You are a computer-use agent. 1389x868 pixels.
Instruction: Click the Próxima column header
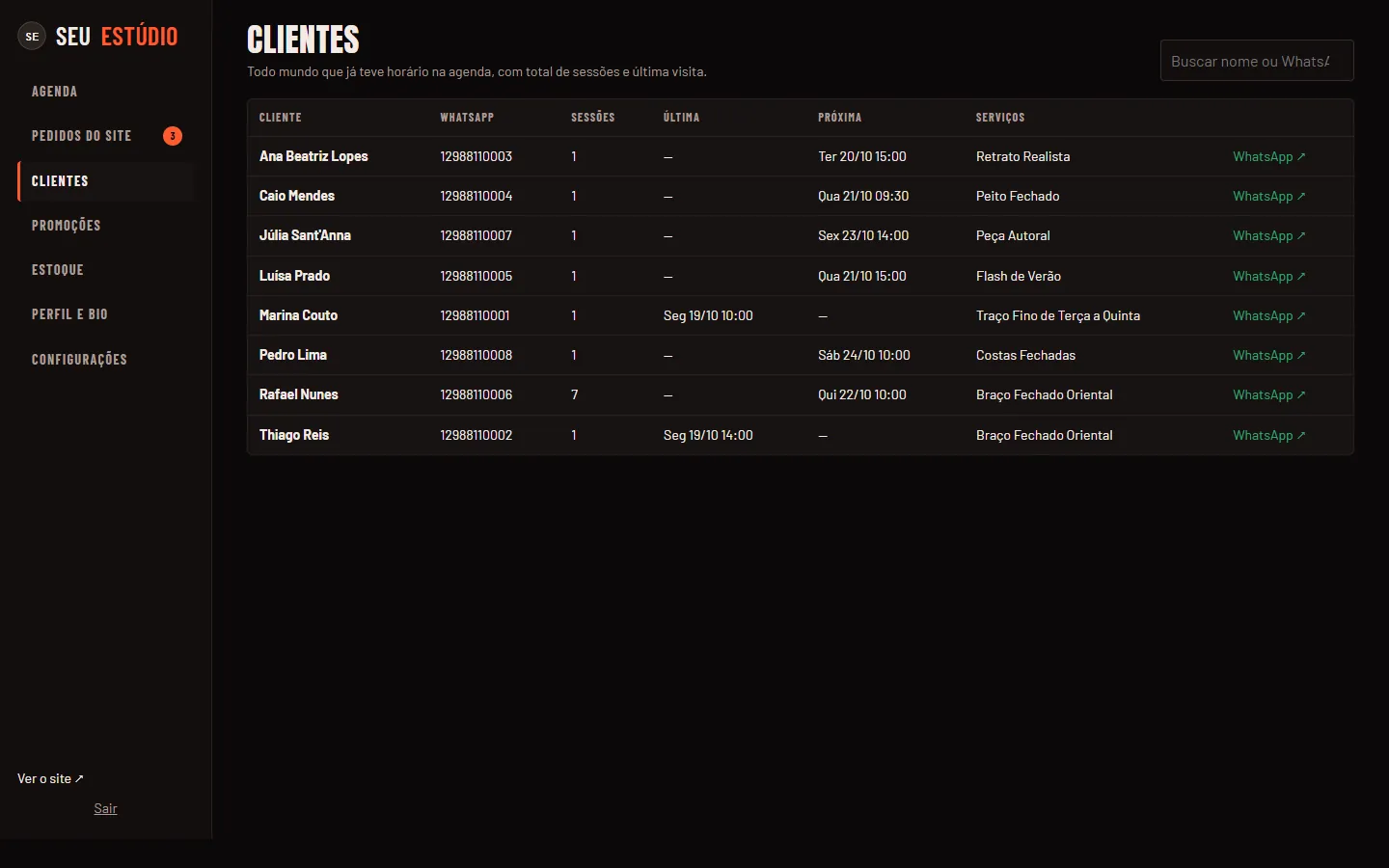(840, 118)
